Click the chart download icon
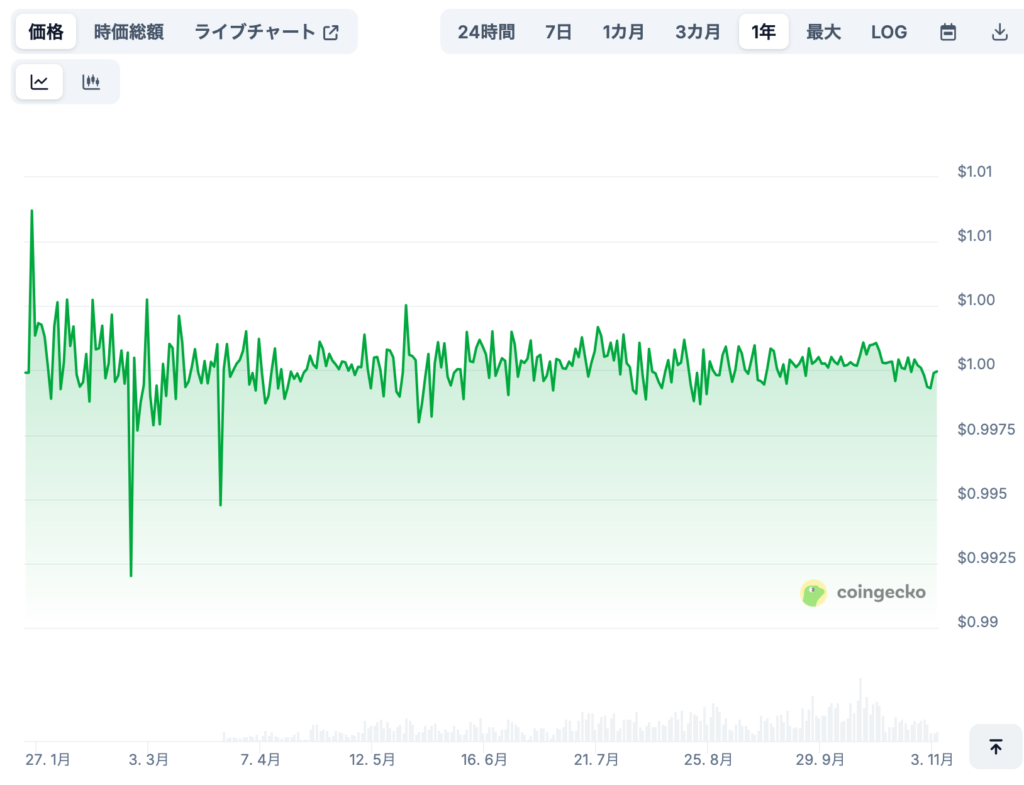 [999, 31]
